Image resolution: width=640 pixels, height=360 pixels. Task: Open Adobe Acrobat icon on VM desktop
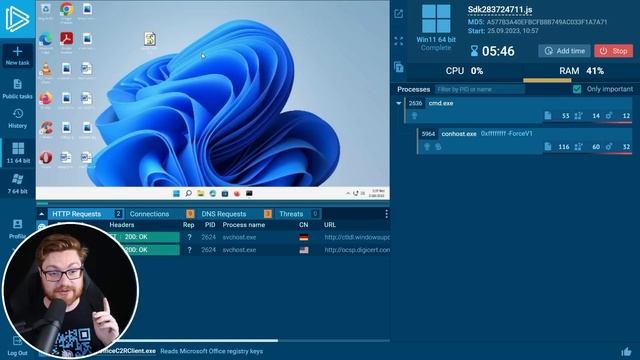[67, 39]
